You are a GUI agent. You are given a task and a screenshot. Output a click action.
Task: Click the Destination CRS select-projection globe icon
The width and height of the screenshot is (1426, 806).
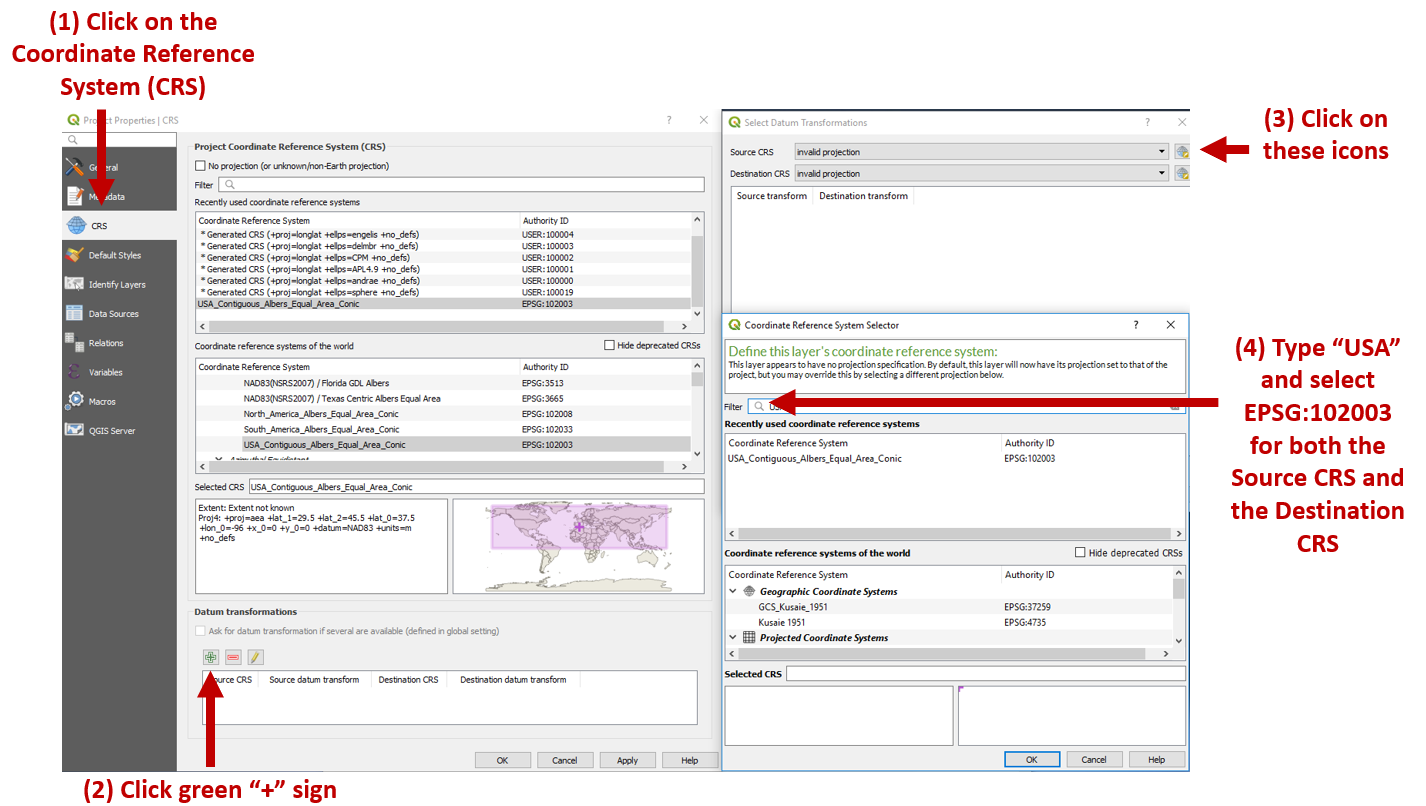[x=1182, y=174]
